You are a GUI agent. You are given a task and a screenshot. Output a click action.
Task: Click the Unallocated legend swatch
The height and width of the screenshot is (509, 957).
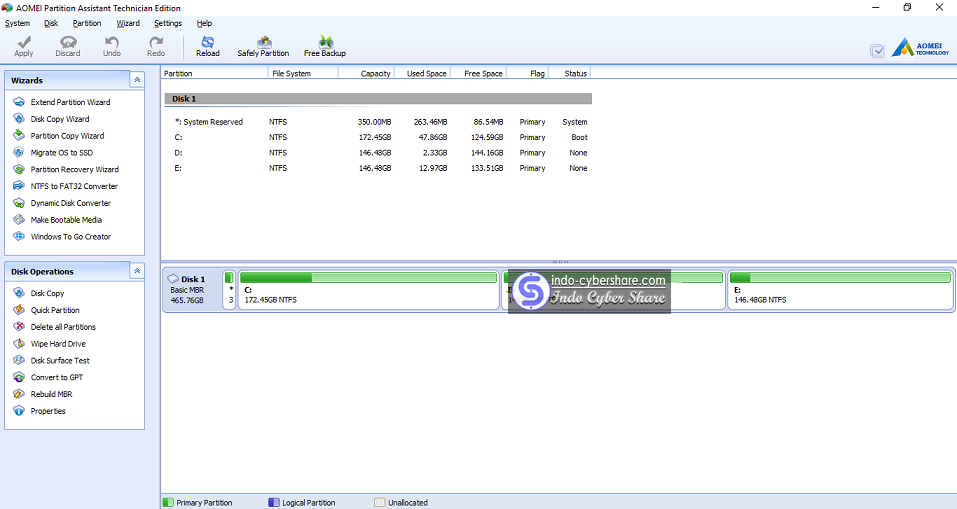[380, 502]
